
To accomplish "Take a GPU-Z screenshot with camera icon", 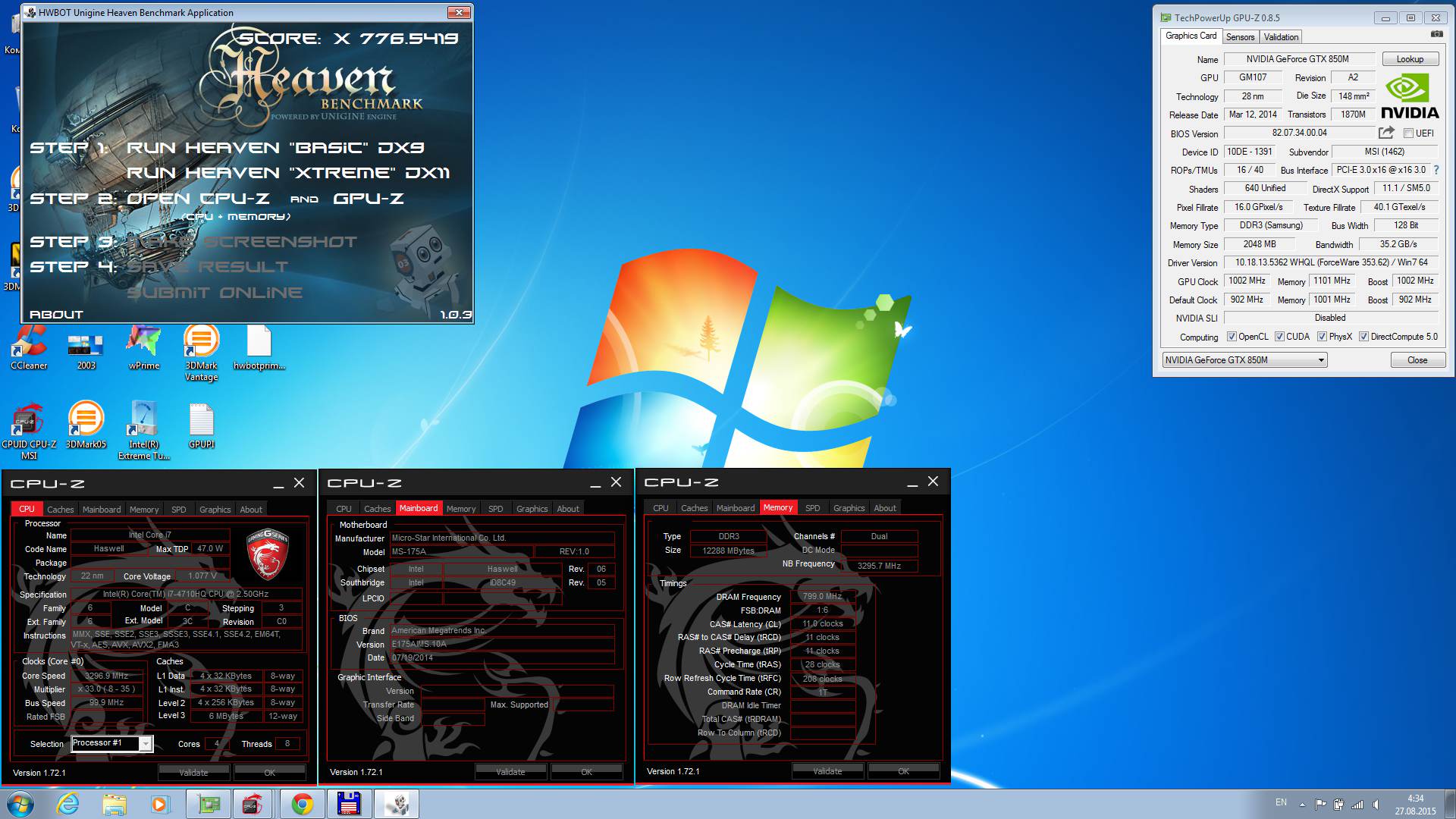I will (x=1436, y=34).
